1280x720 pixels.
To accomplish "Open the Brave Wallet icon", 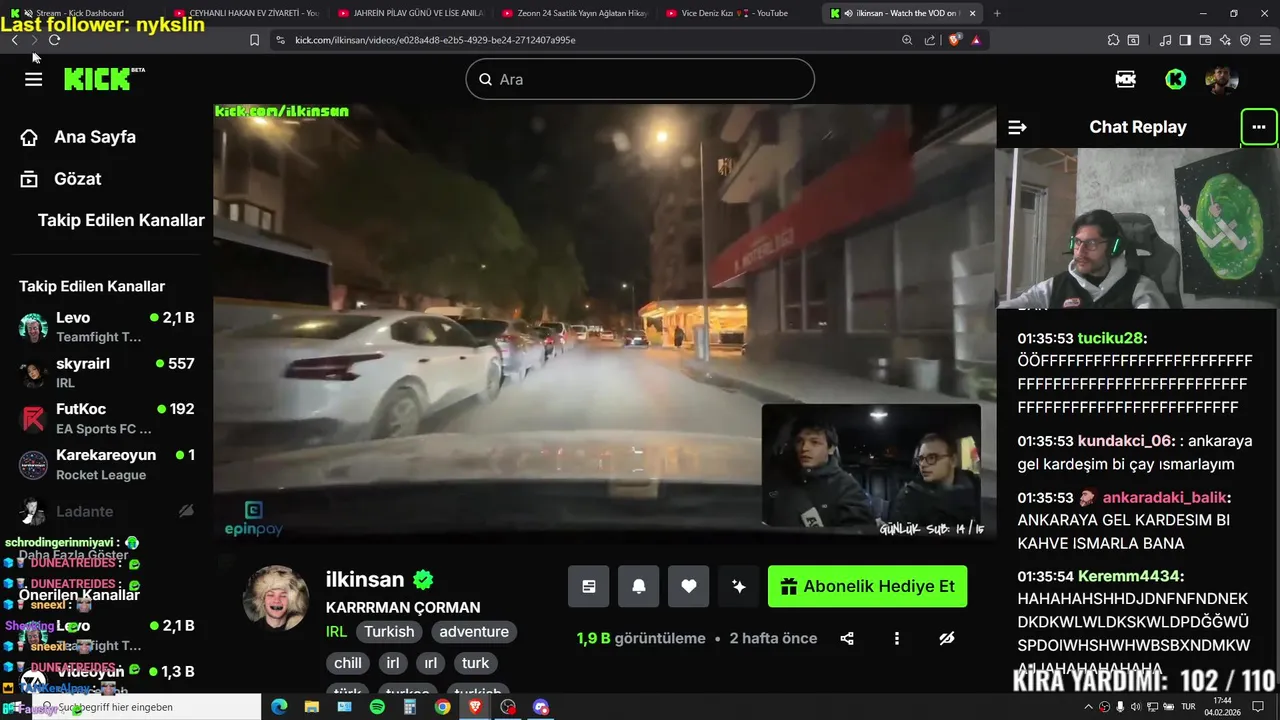I will pyautogui.click(x=1205, y=40).
